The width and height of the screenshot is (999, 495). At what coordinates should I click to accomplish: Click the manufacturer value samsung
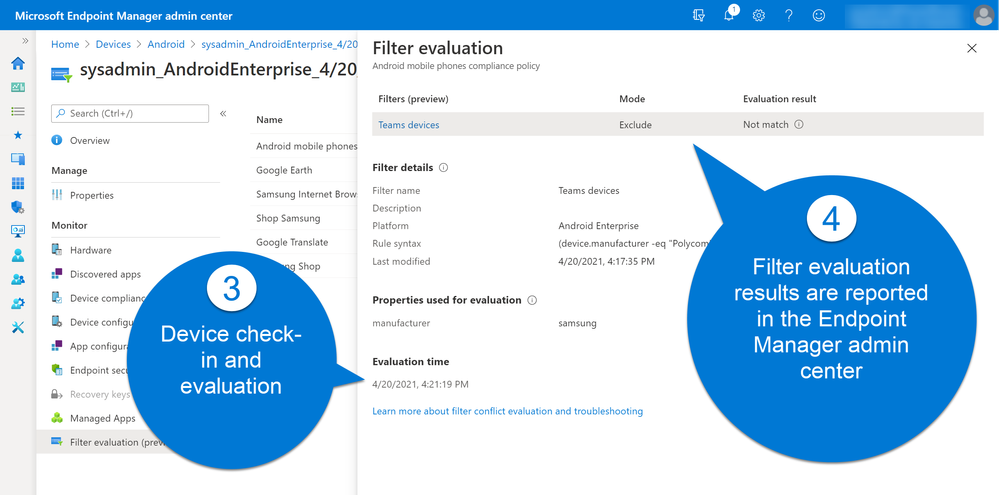pyautogui.click(x=577, y=323)
